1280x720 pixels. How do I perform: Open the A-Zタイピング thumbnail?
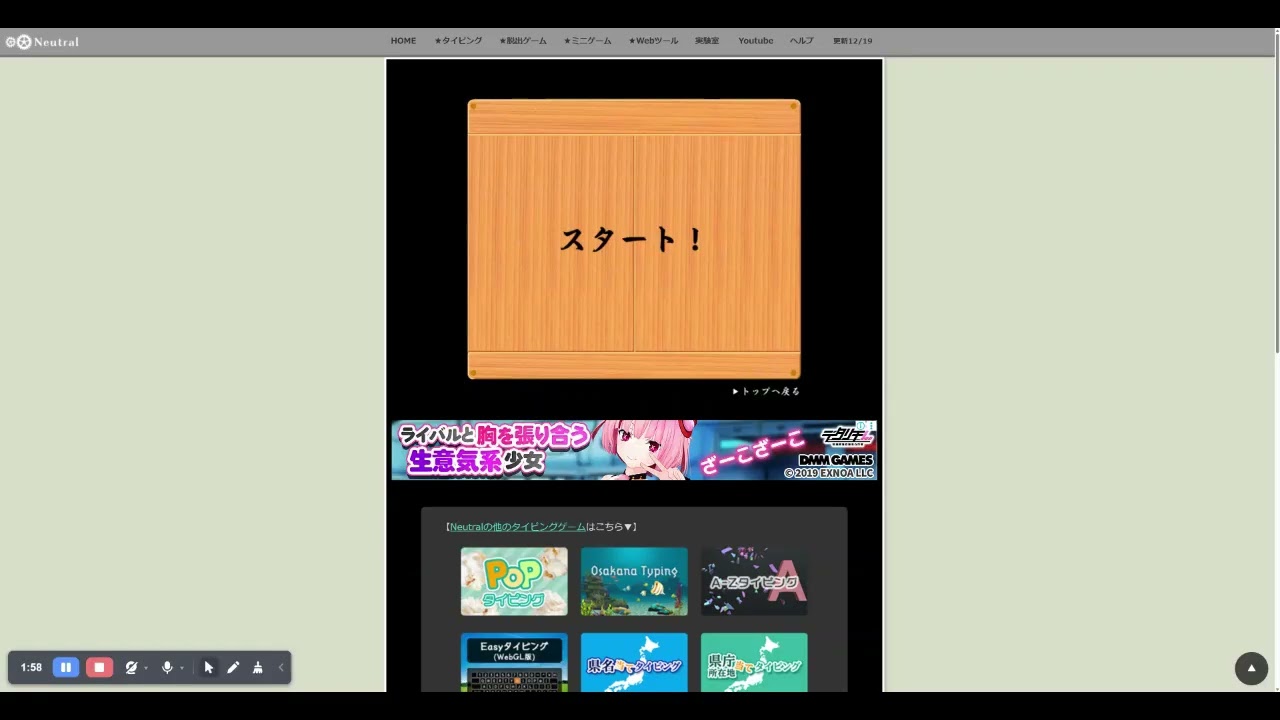click(x=754, y=581)
